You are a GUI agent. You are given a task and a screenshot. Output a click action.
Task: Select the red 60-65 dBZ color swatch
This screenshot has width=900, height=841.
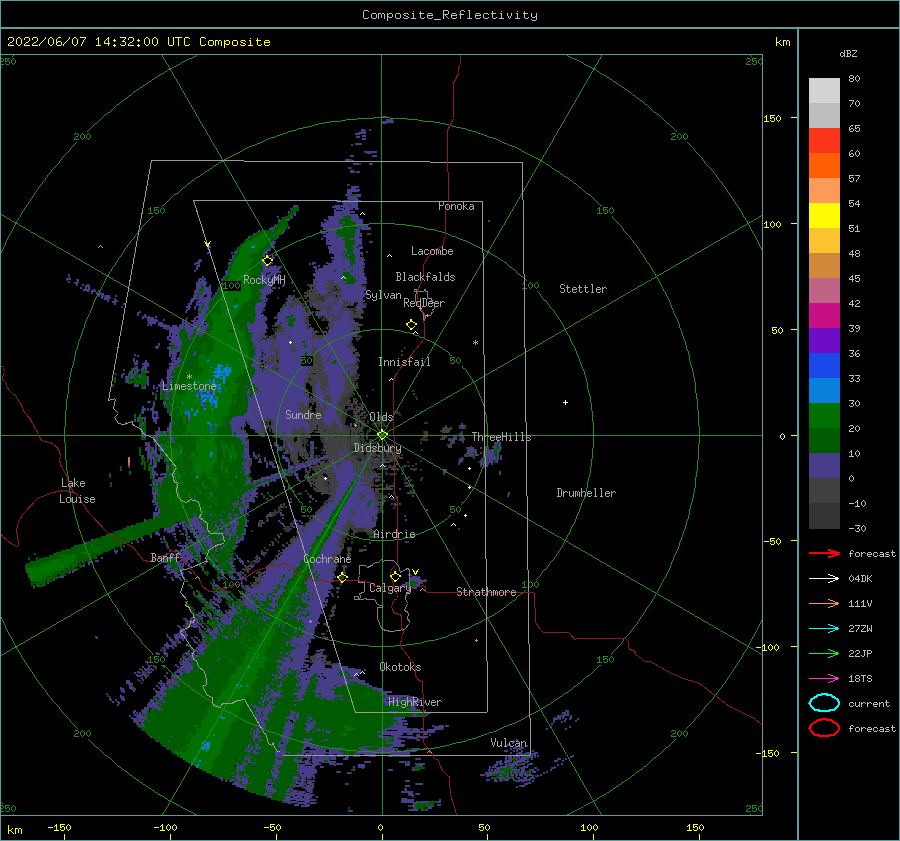click(x=824, y=140)
